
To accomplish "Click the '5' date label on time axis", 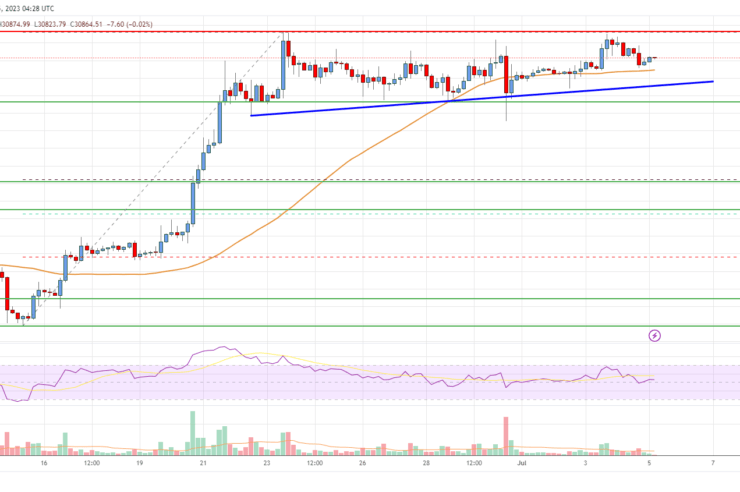I will pos(649,463).
